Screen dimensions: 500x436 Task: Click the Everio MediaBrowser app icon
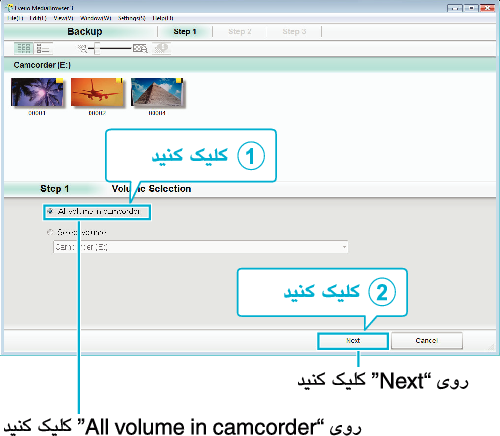tap(9, 7)
